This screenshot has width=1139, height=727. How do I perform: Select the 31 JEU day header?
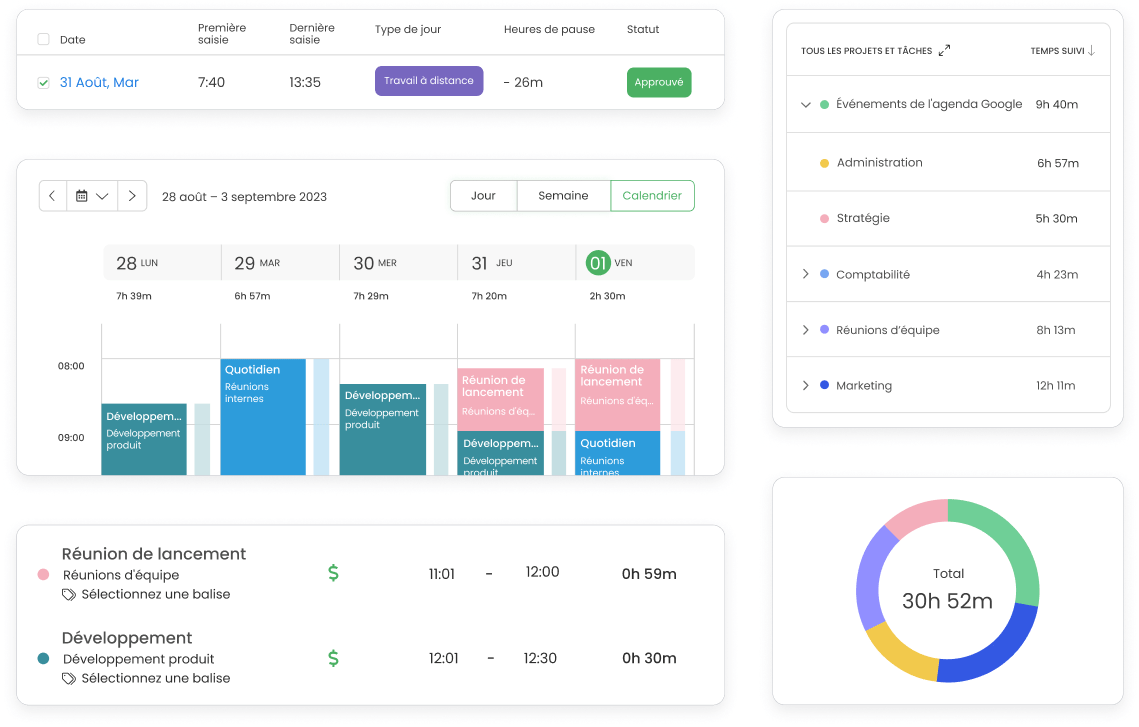pos(516,262)
